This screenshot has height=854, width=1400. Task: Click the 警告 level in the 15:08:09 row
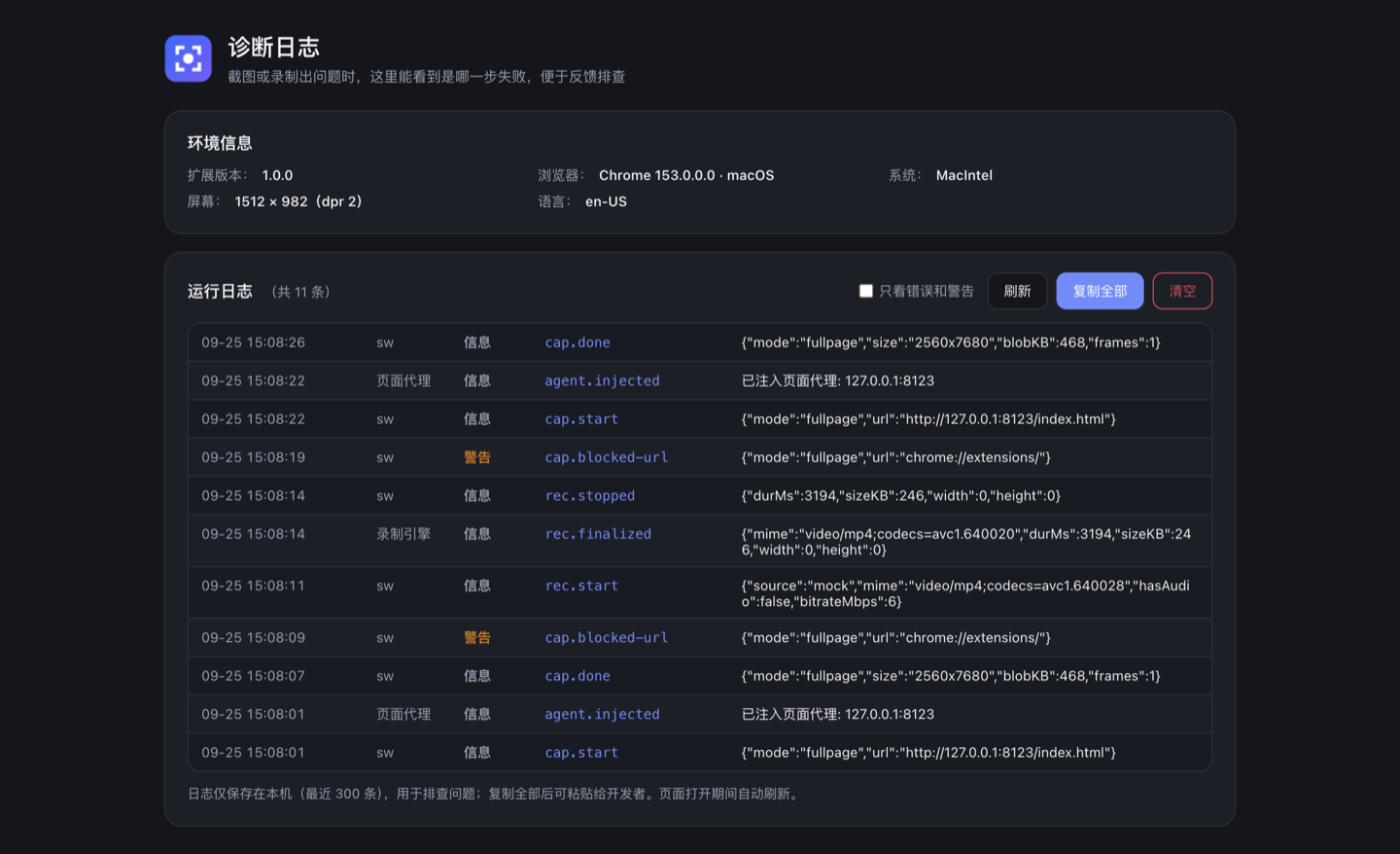click(x=477, y=638)
